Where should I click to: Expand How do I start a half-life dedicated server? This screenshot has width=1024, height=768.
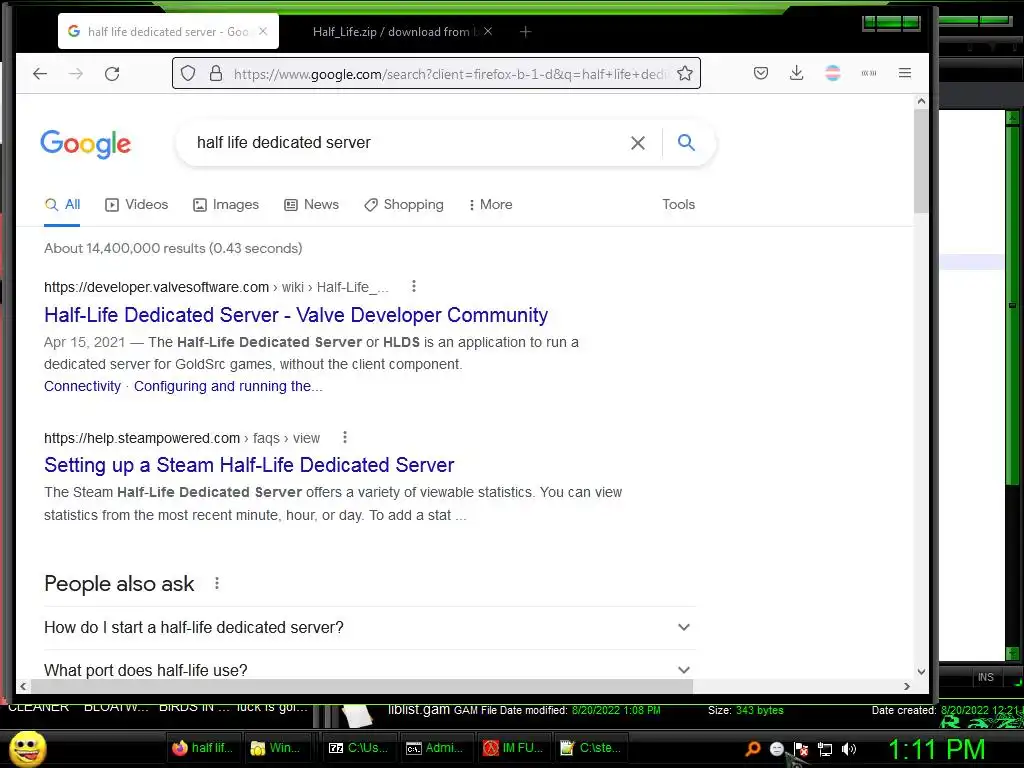(370, 628)
